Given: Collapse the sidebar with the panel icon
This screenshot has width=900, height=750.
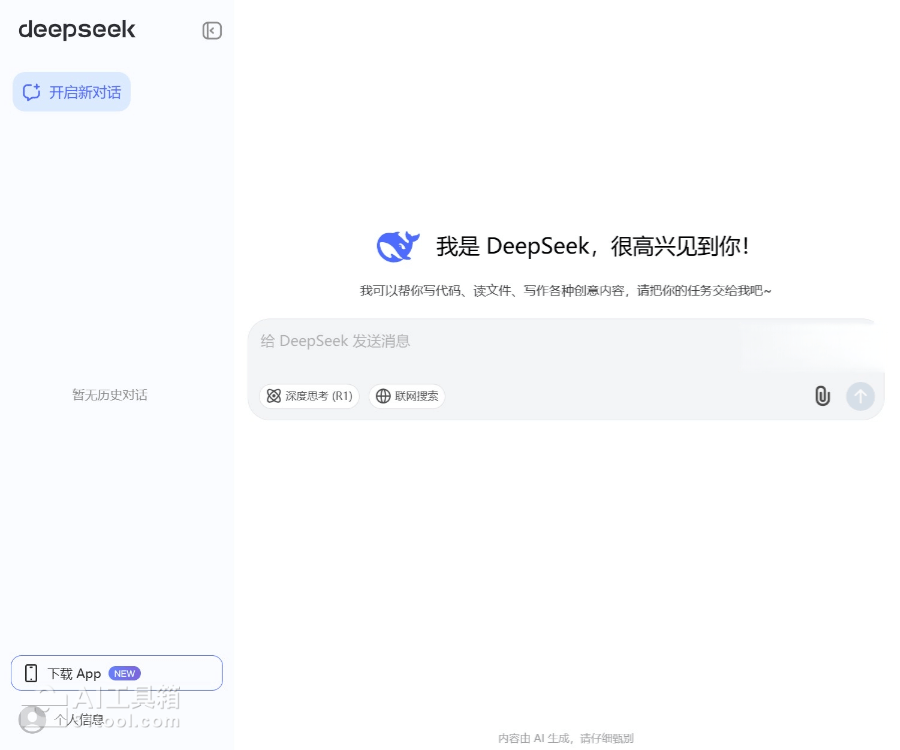Looking at the screenshot, I should [x=212, y=31].
